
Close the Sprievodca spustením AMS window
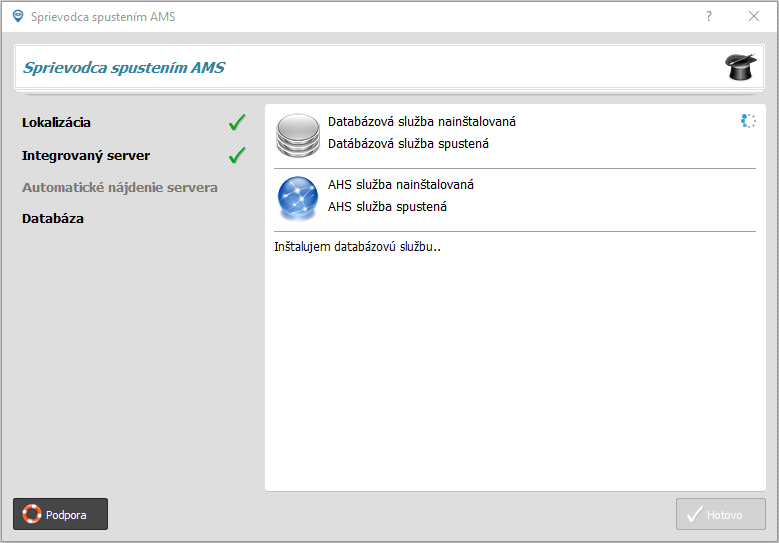click(x=754, y=16)
